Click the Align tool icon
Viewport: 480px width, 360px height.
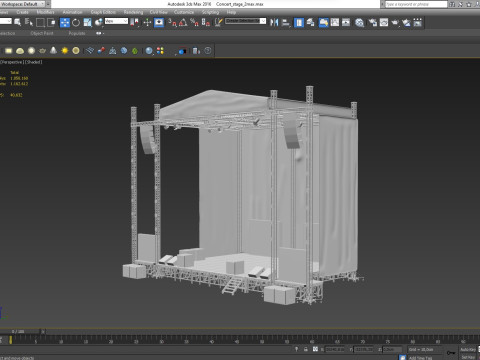tap(286, 22)
